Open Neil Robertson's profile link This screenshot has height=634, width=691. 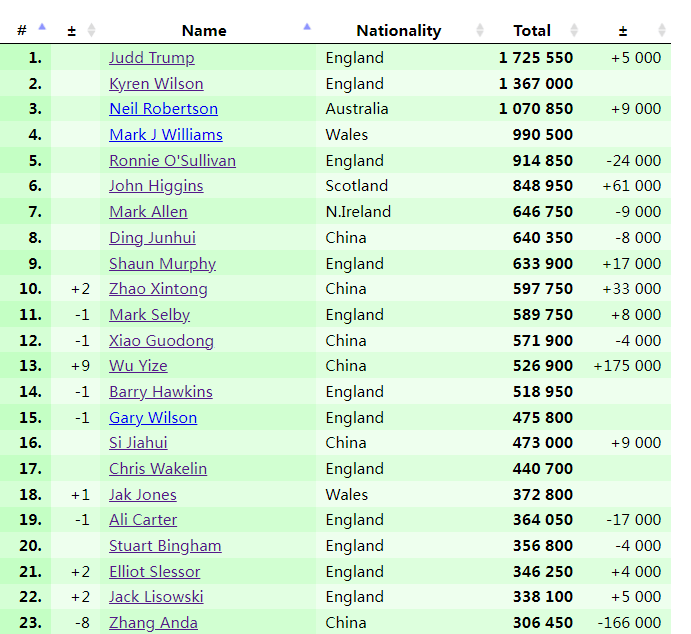tap(163, 109)
